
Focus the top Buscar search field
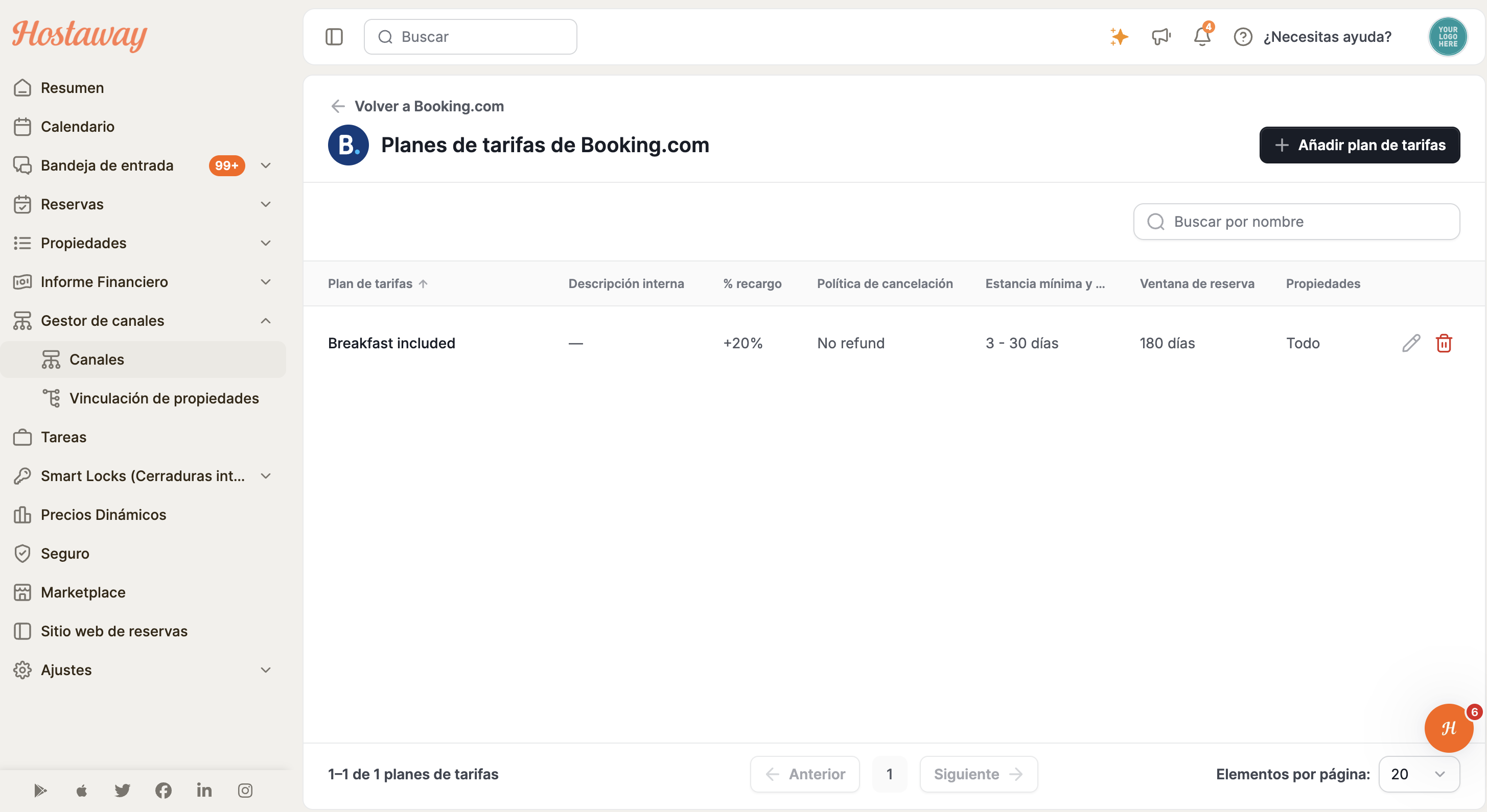tap(470, 37)
